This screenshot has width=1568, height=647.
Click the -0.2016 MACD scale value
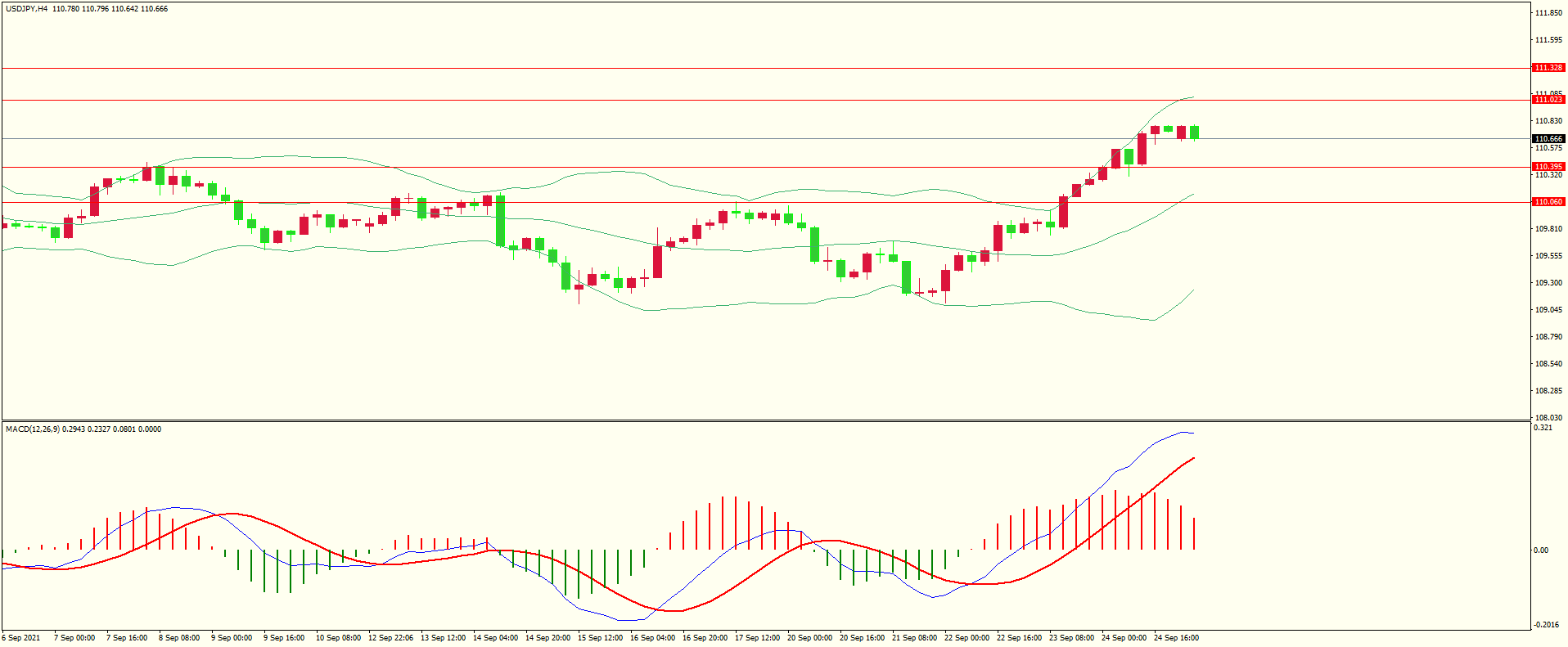(1545, 625)
